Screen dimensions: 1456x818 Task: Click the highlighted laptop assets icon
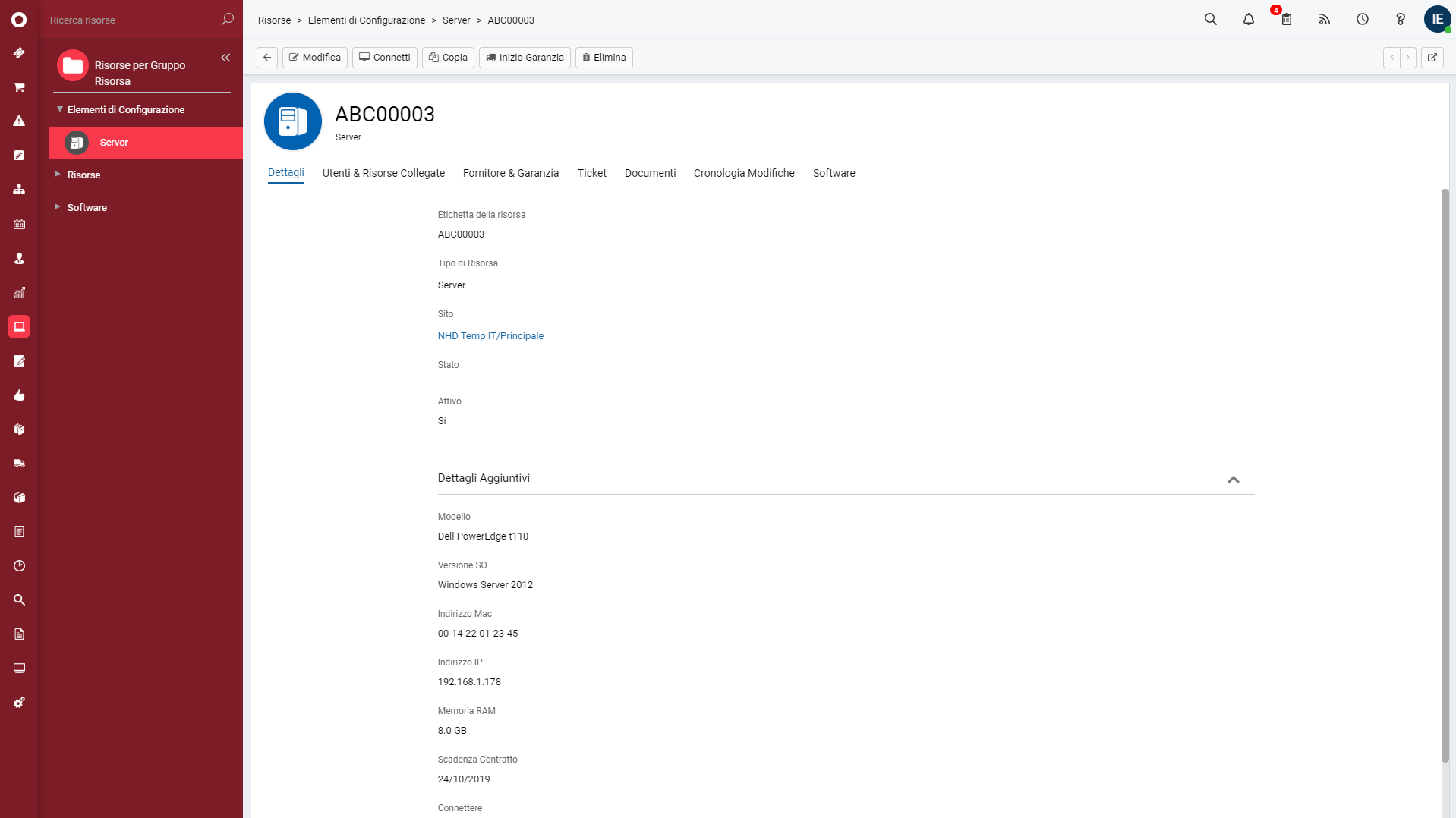(x=19, y=327)
